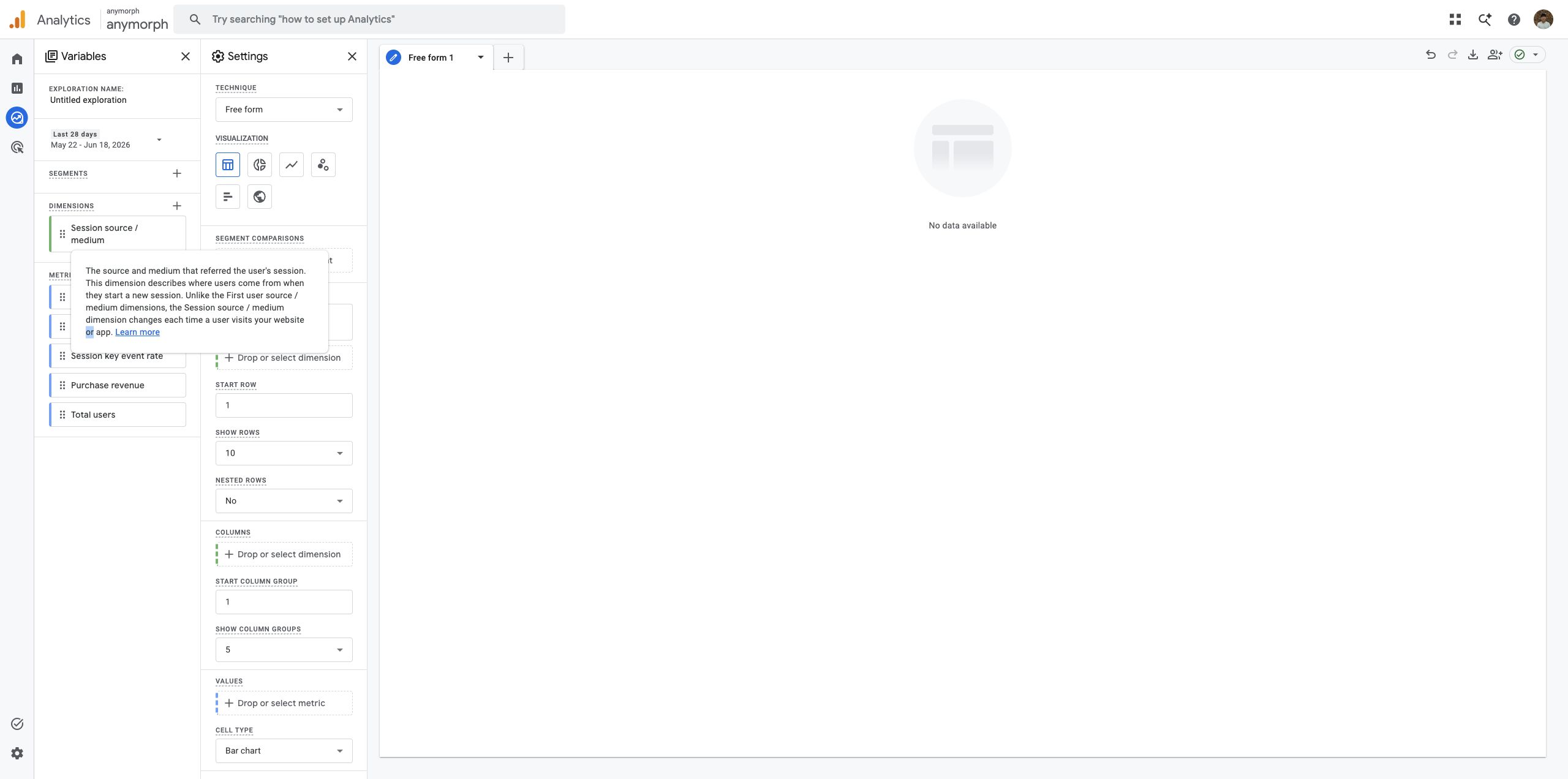
Task: Open the Show Column Groups dropdown
Action: coord(284,650)
